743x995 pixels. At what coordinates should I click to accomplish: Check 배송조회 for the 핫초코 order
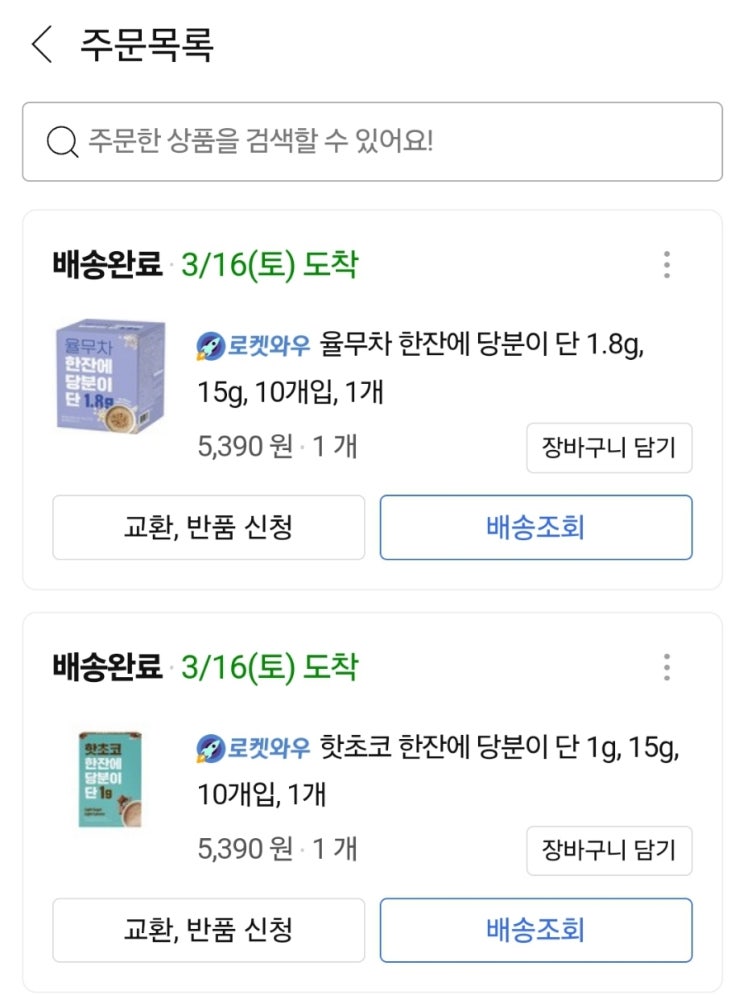coord(536,930)
